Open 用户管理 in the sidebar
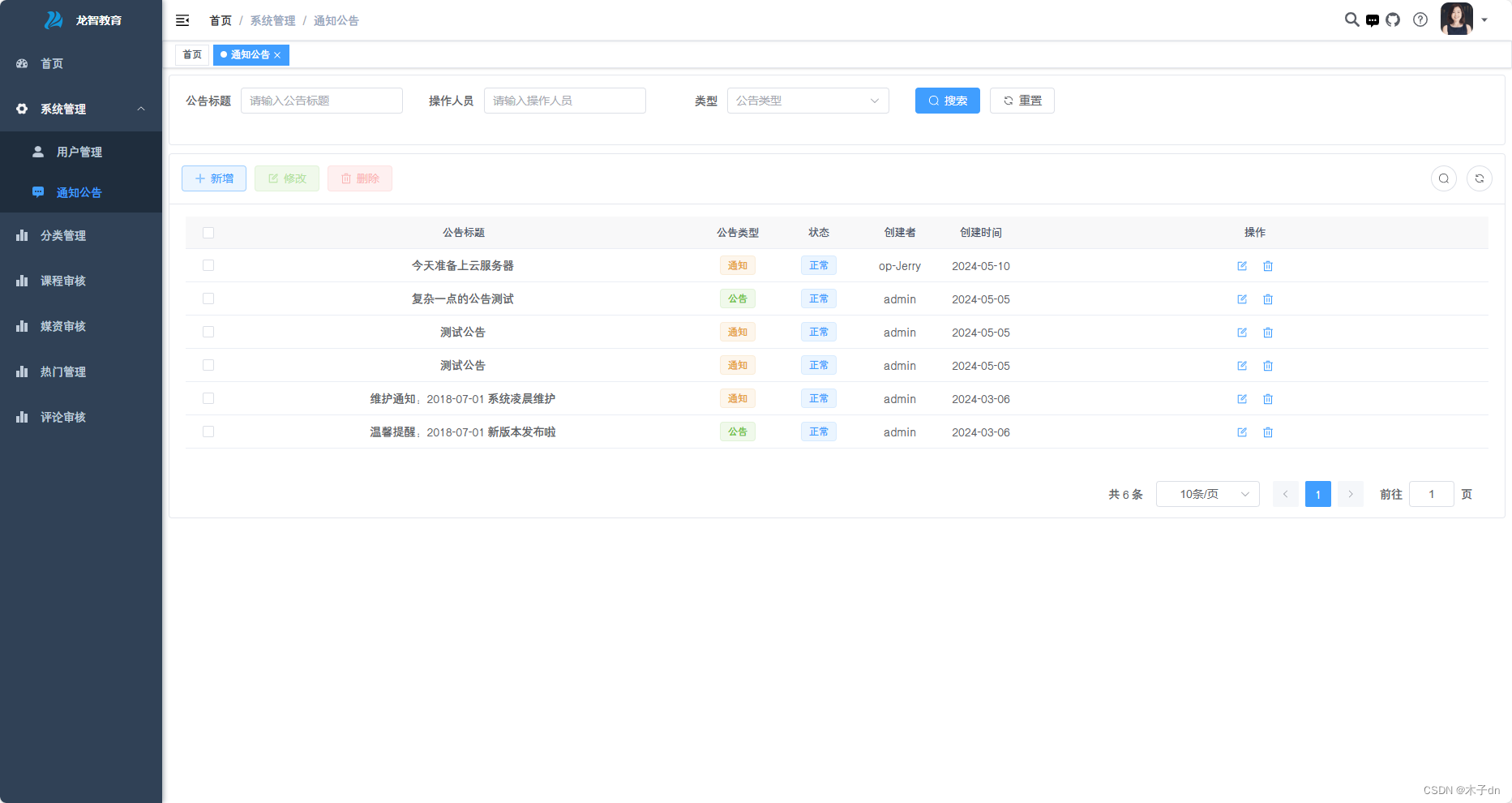The width and height of the screenshot is (1512, 803). pos(81,152)
